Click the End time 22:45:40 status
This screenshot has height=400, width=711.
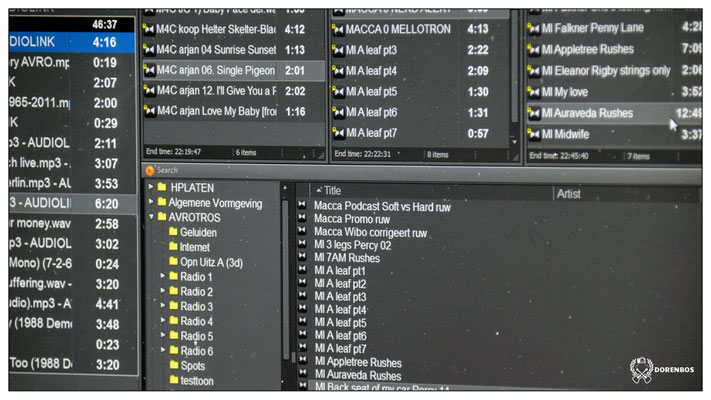point(559,156)
